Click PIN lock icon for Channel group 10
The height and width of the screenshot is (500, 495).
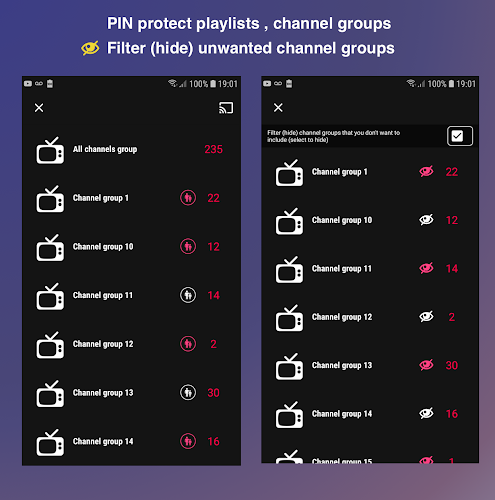[x=188, y=246]
